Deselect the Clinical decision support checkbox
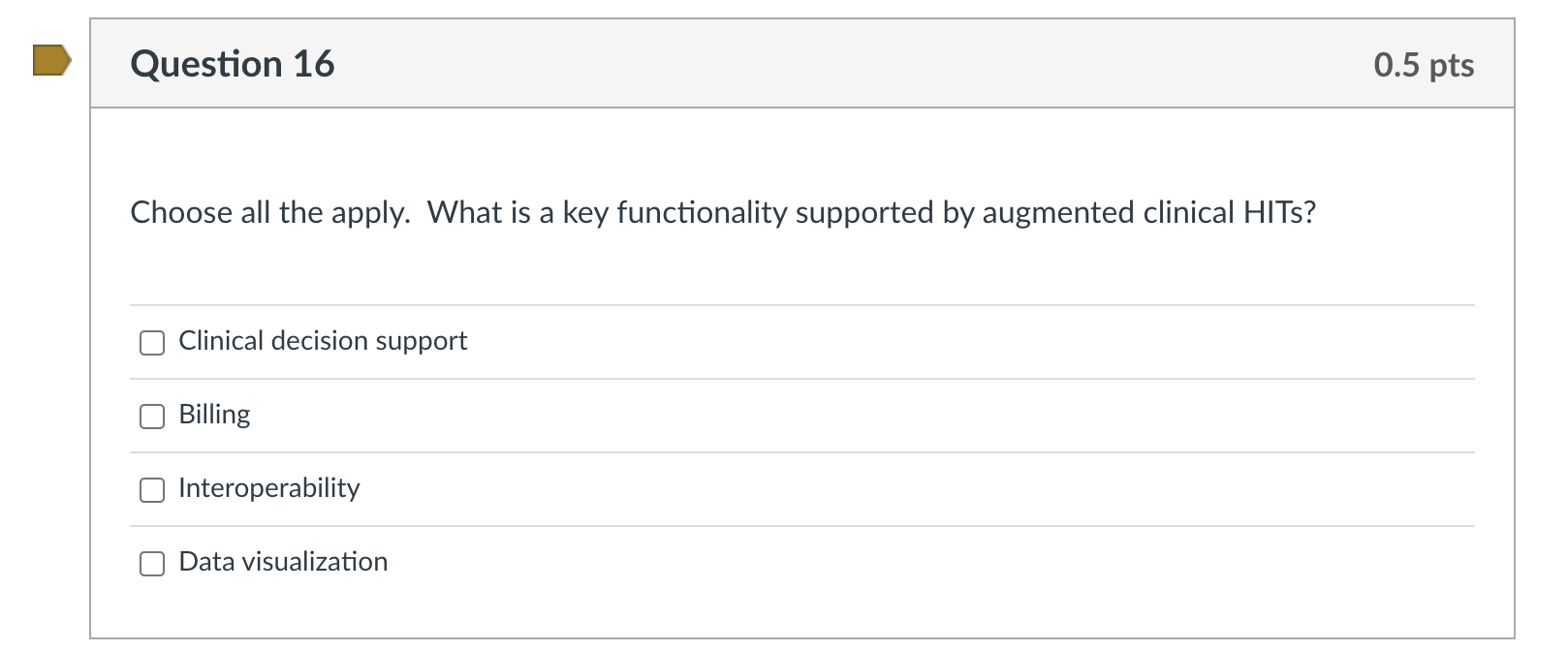1568x651 pixels. (x=151, y=342)
